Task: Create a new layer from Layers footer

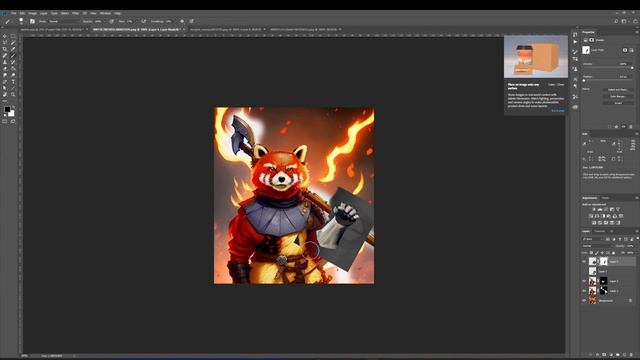Action: point(624,355)
